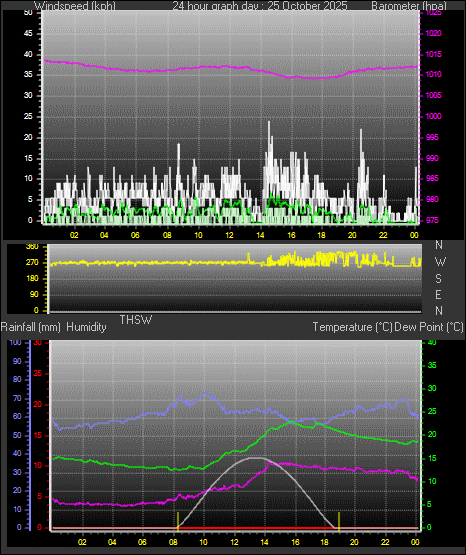The image size is (466, 555).
Task: Click the 270 wind direction axis value
Action: (x=32, y=263)
